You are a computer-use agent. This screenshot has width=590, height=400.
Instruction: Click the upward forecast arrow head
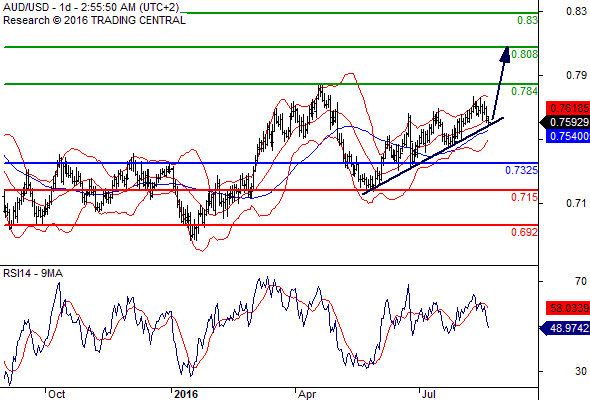click(505, 54)
